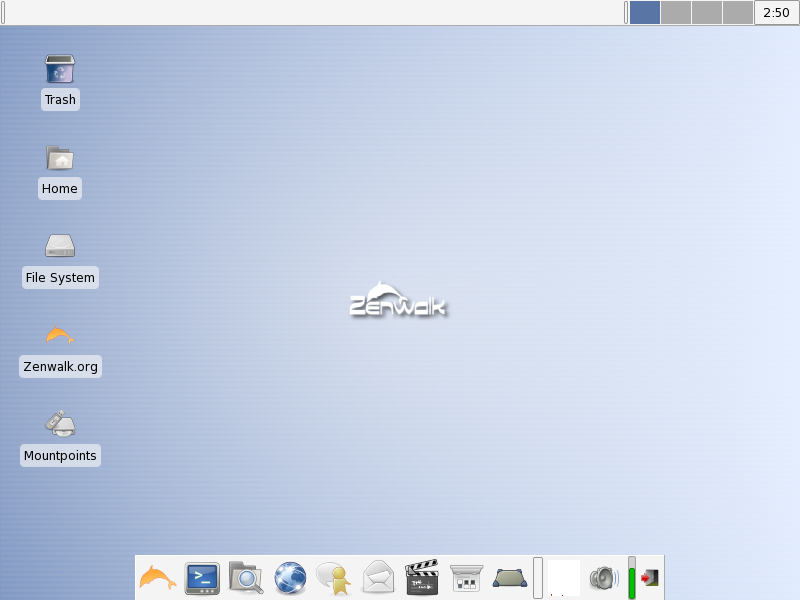Image resolution: width=800 pixels, height=600 pixels.
Task: Open the instant messenger chat icon
Action: (334, 578)
